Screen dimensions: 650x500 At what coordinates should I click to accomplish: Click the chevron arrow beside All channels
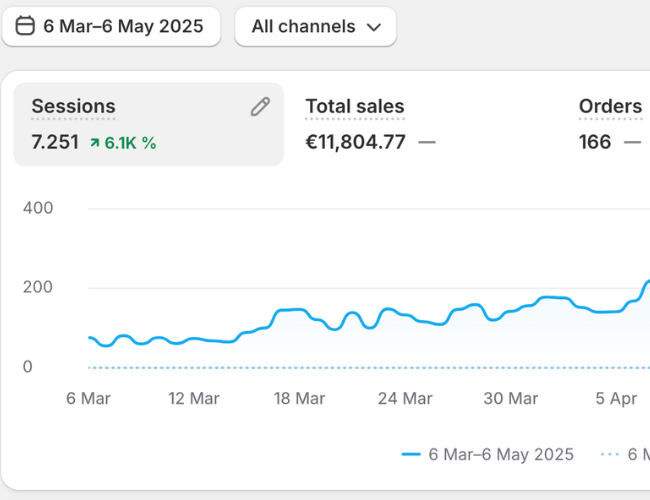[x=374, y=27]
